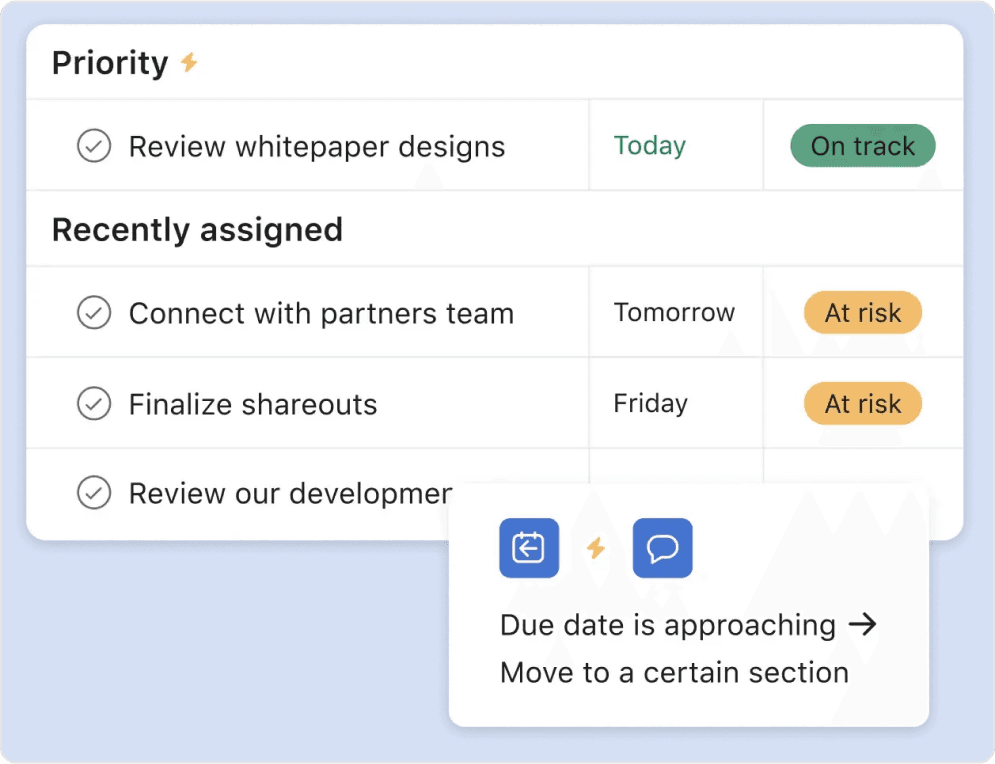This screenshot has height=764, width=995.
Task: Click the lightning bolt beside Priority
Action: point(189,63)
